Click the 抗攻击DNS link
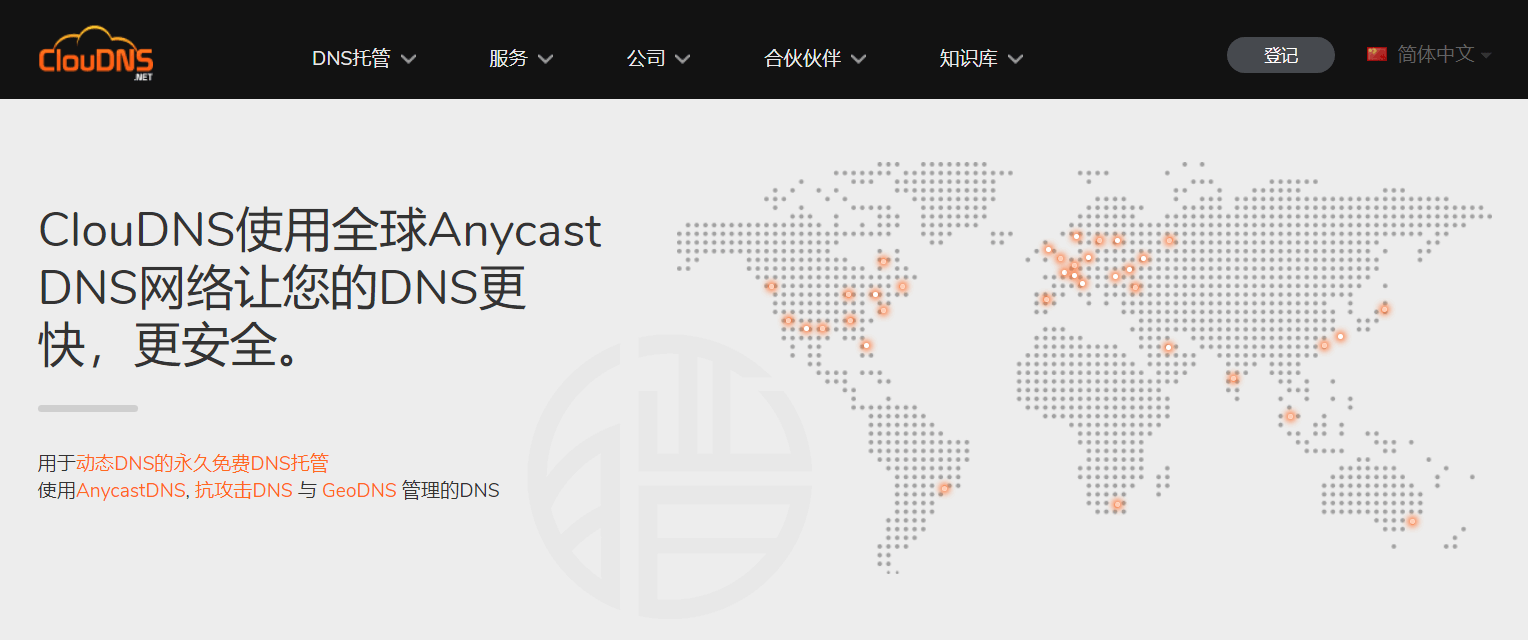 pyautogui.click(x=242, y=490)
